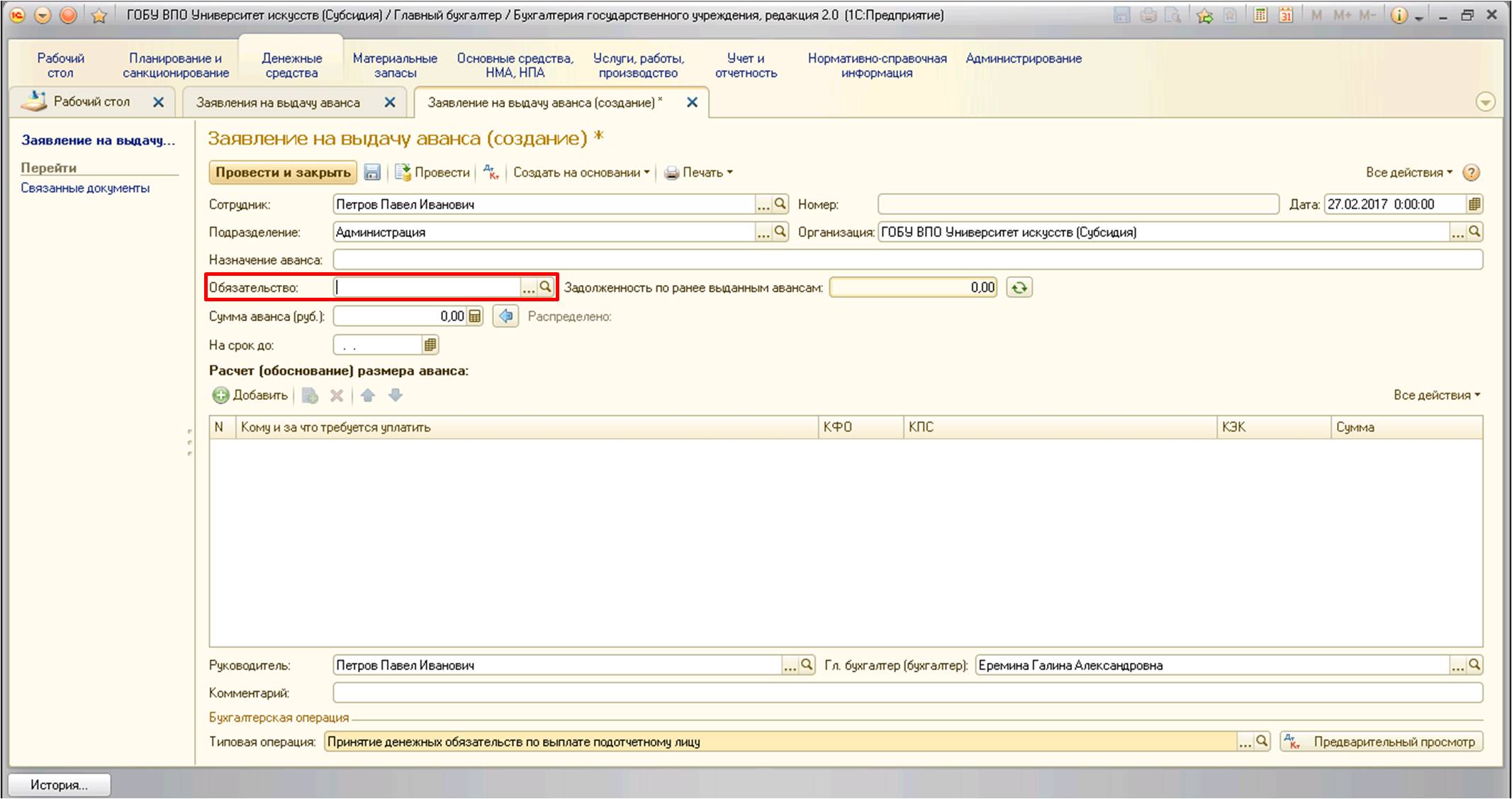Click the save (floppy disk) icon

372,172
